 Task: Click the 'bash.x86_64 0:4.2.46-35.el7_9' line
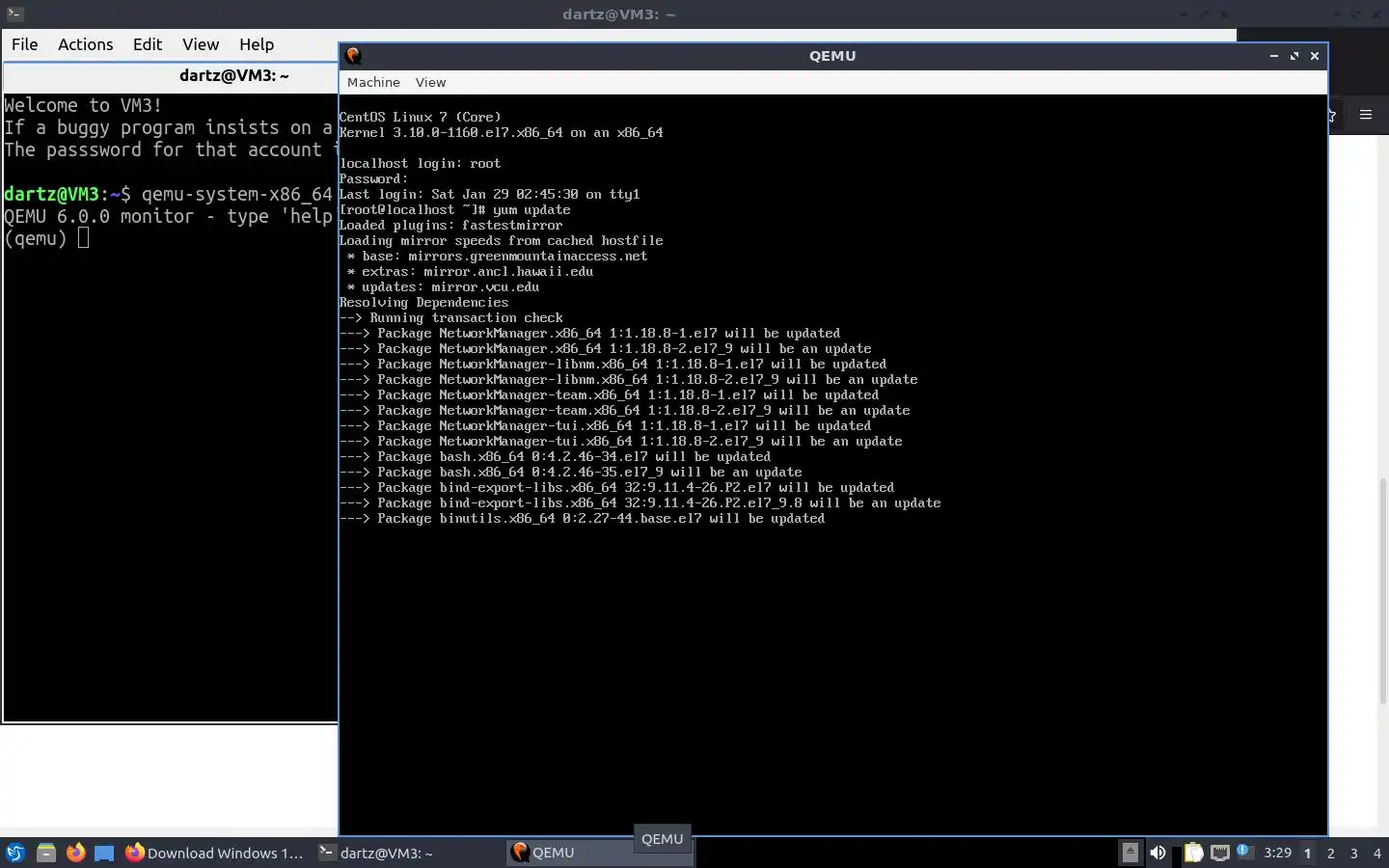click(x=570, y=472)
